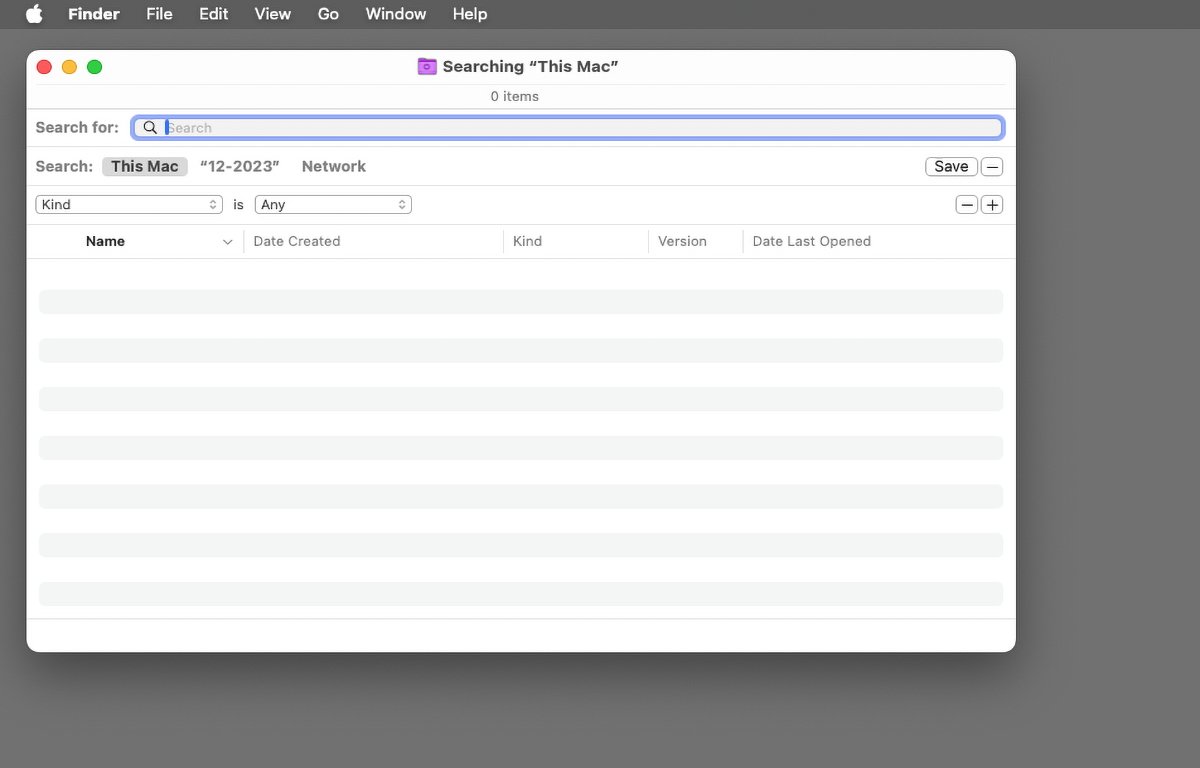Add a new search criterion with plus button
Viewport: 1200px width, 768px height.
[991, 205]
